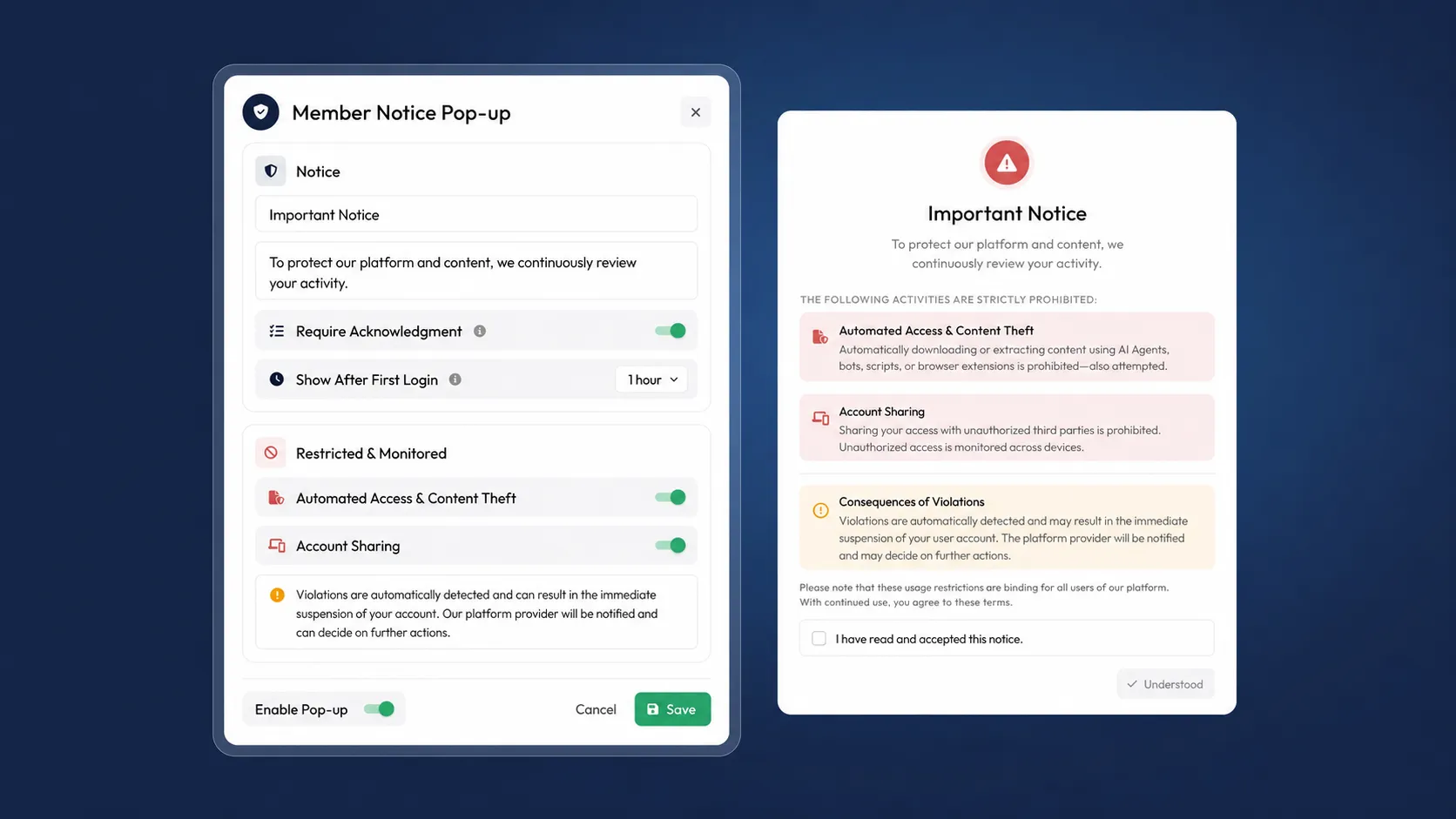
Task: Click the 'Account Sharing' card title in preview
Action: pos(881,412)
